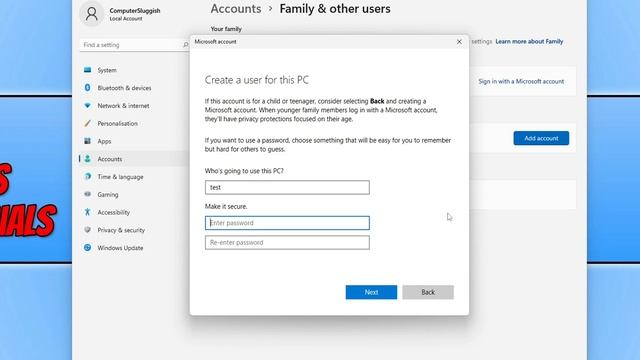Click the Create a user for this PC heading
Image resolution: width=640 pixels, height=360 pixels.
[x=257, y=80]
